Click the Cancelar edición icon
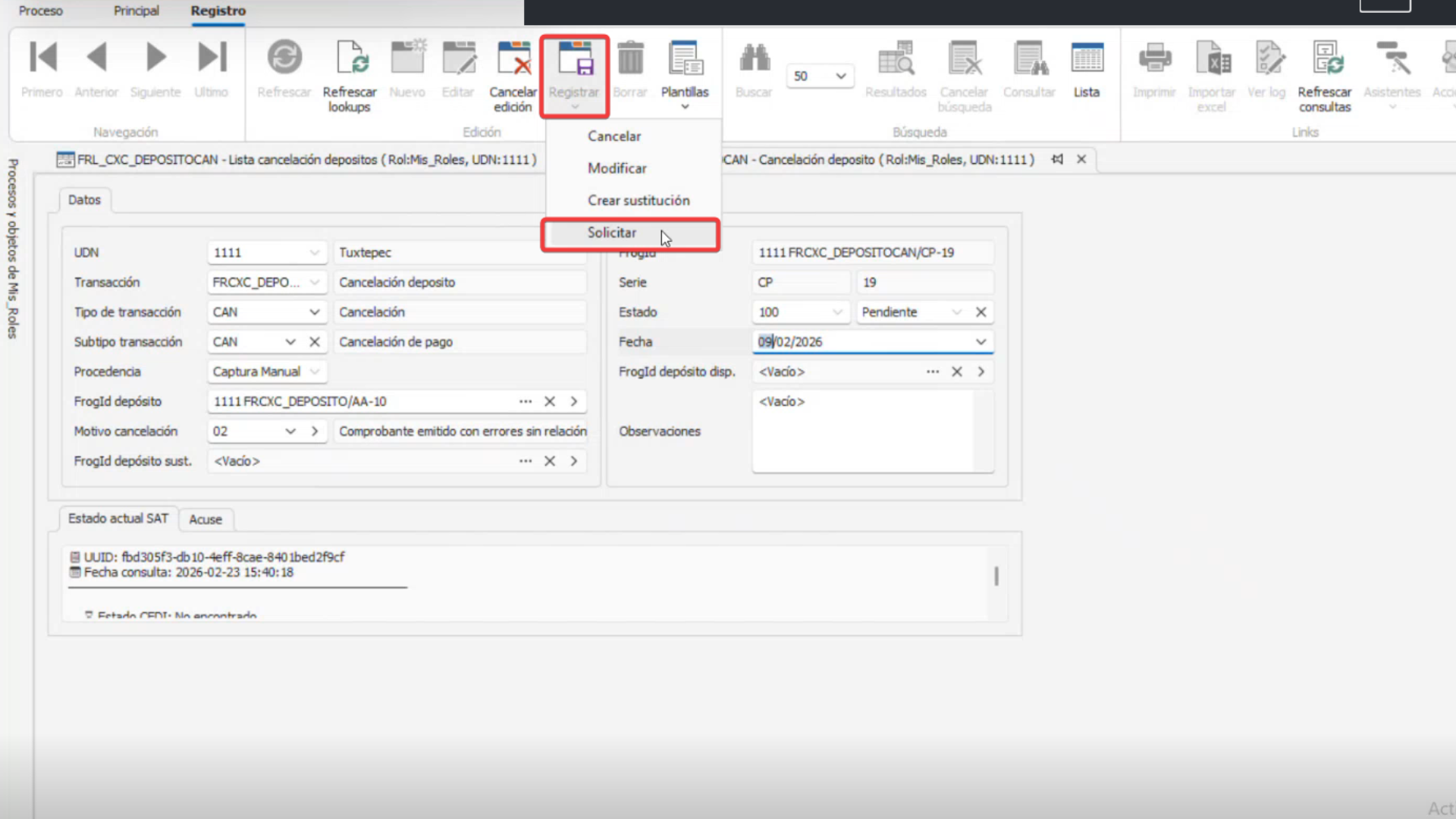This screenshot has height=819, width=1456. (513, 59)
